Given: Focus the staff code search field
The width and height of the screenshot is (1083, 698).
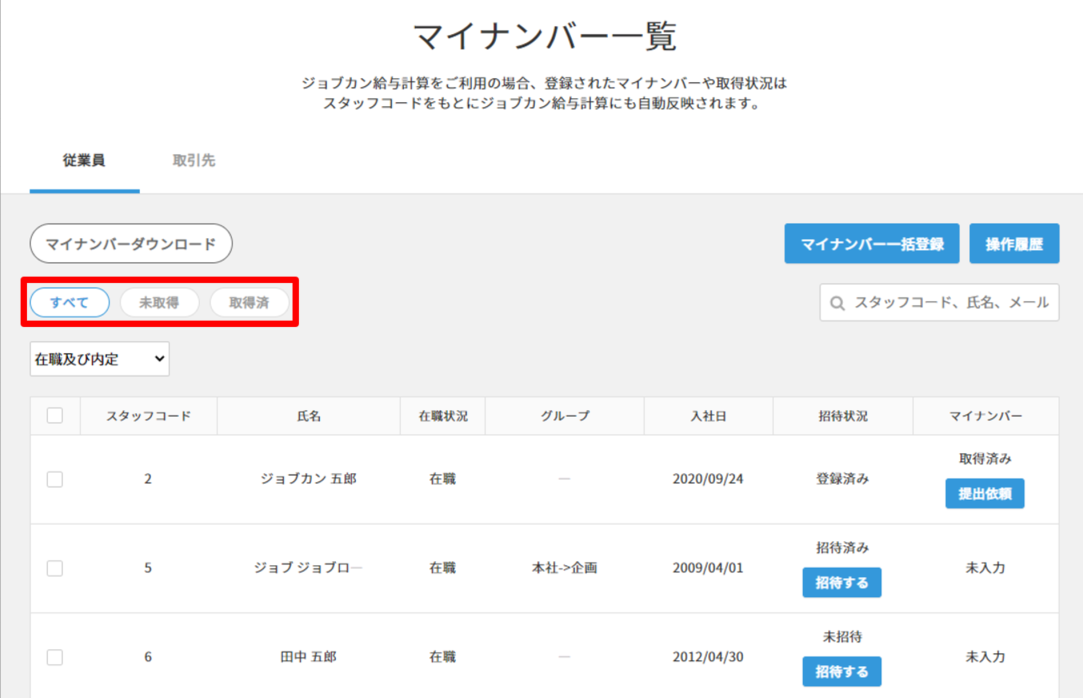Looking at the screenshot, I should (950, 302).
